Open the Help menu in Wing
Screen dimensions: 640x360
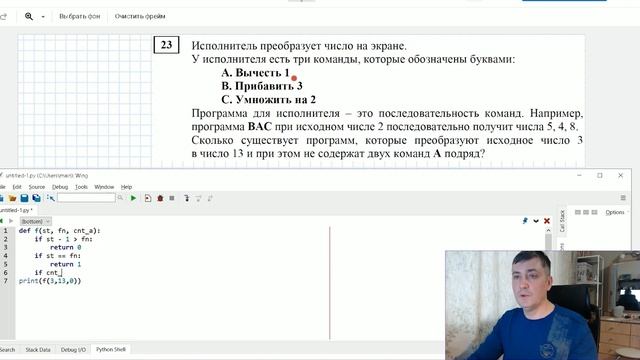[x=127, y=187]
